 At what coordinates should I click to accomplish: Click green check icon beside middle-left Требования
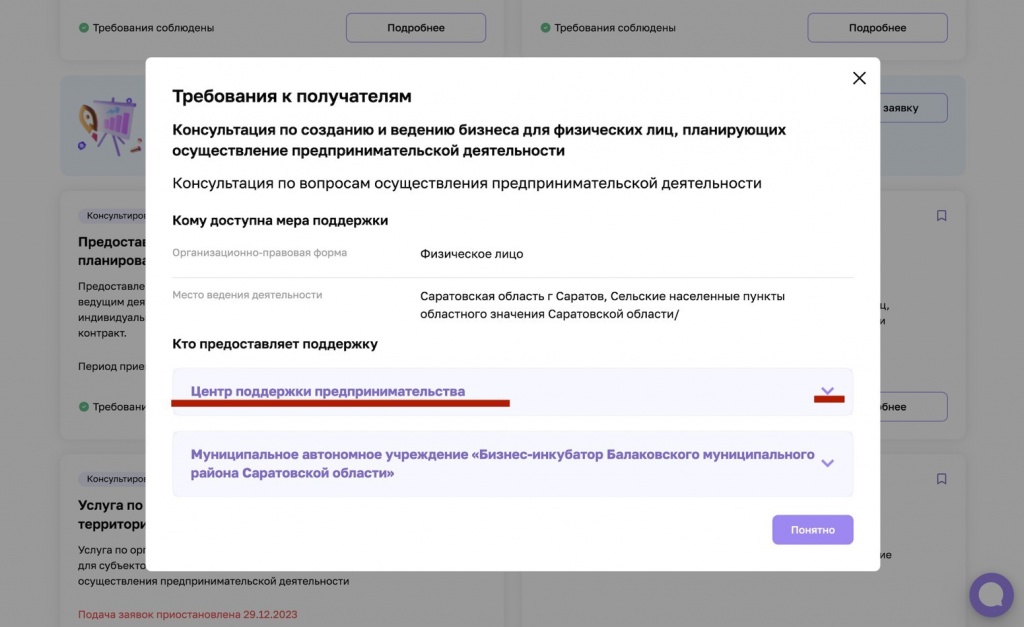click(x=84, y=407)
